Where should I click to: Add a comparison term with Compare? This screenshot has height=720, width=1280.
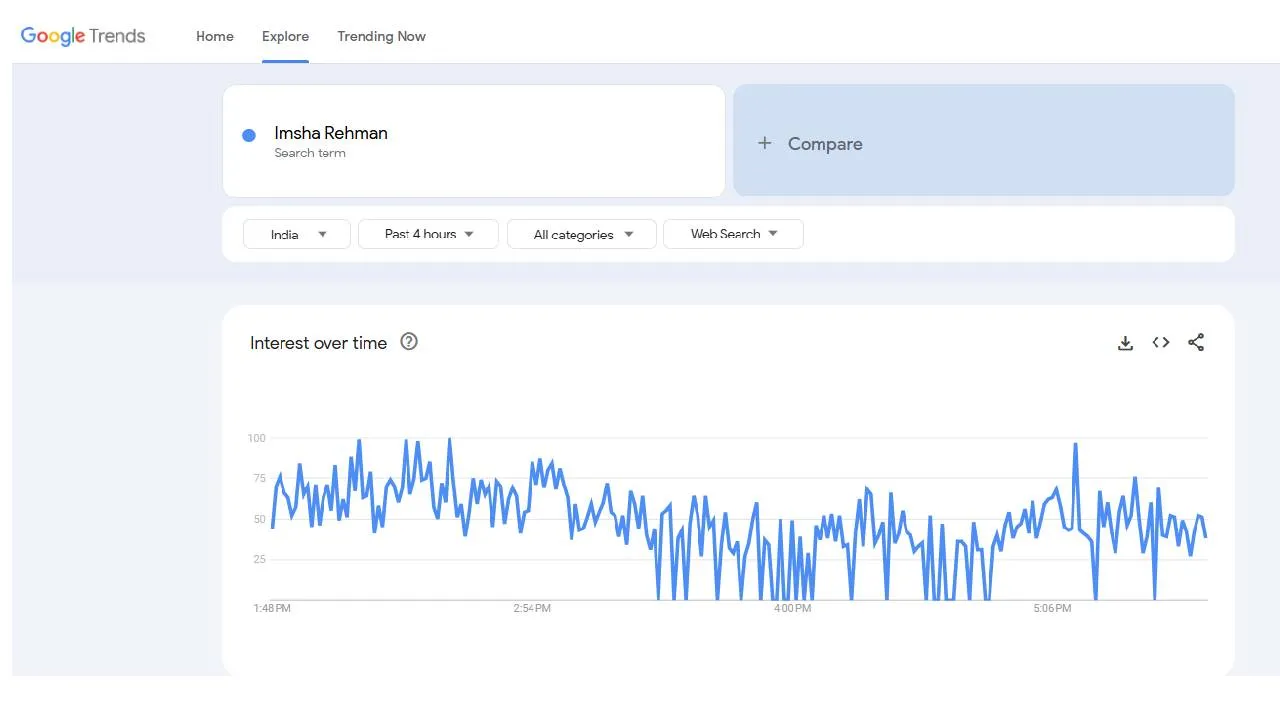[984, 140]
